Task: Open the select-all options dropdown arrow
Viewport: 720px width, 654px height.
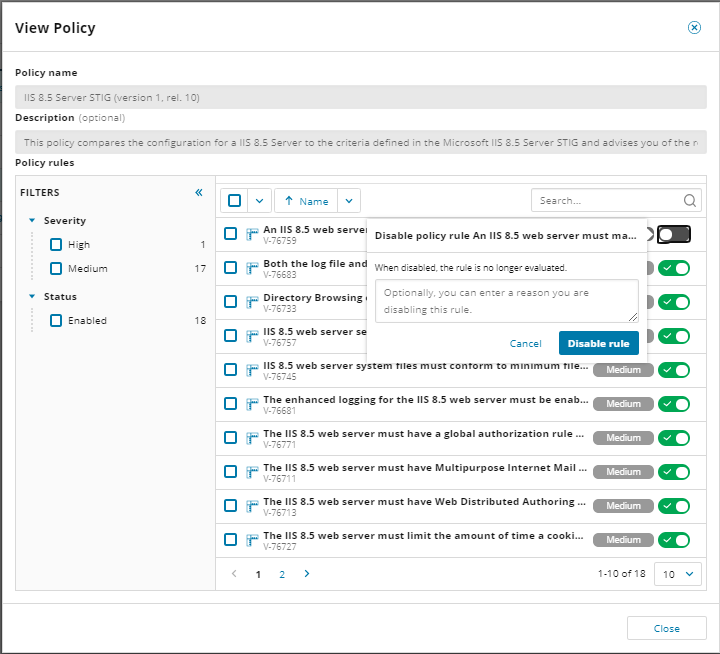Action: click(258, 201)
